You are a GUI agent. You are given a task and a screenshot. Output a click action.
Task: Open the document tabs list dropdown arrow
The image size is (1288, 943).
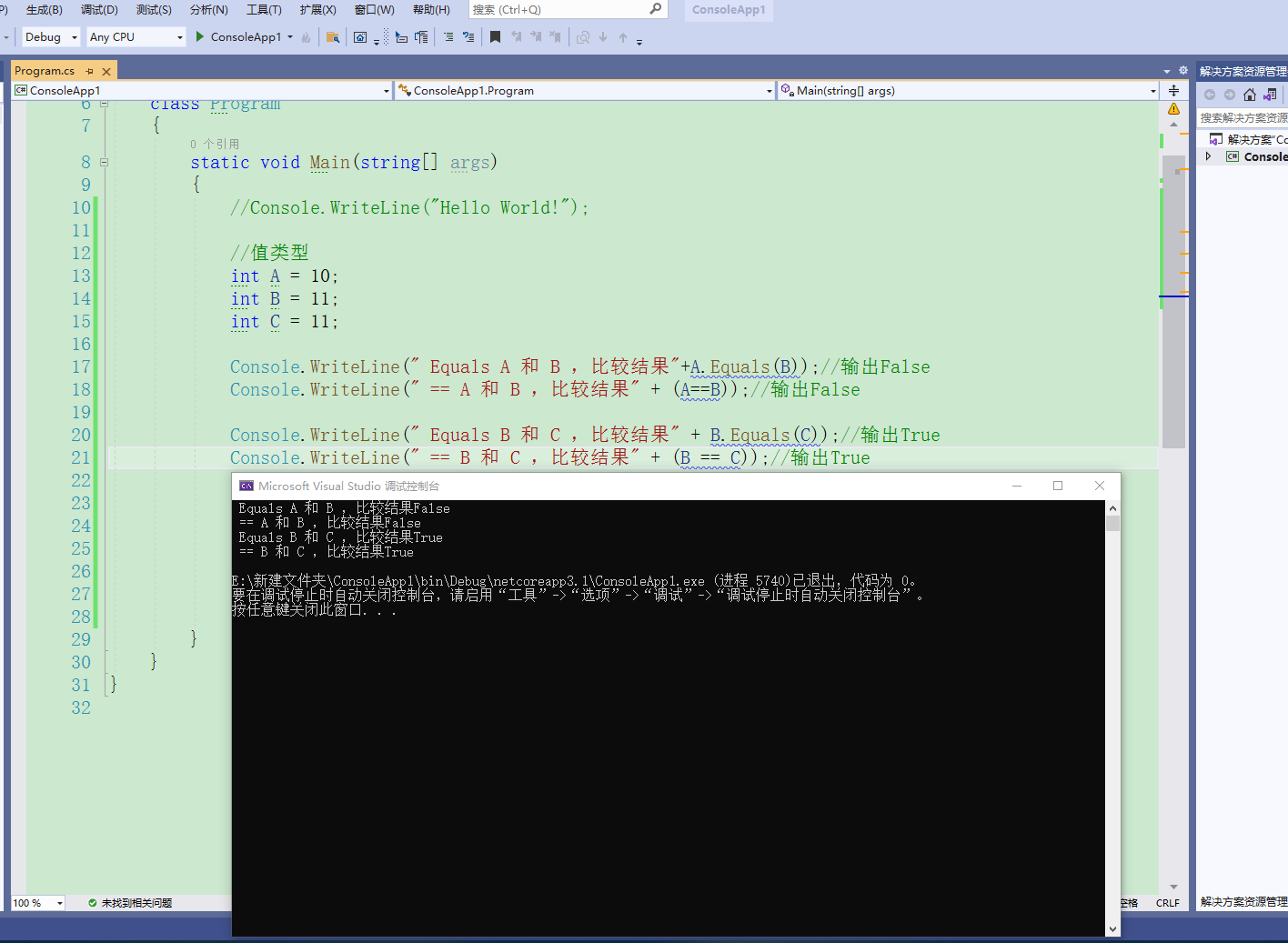click(1167, 71)
